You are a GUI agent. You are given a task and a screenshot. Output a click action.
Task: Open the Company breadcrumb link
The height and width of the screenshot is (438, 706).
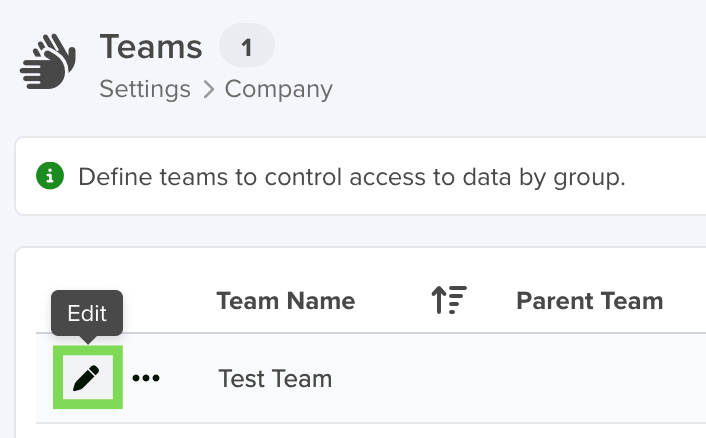[x=279, y=90]
